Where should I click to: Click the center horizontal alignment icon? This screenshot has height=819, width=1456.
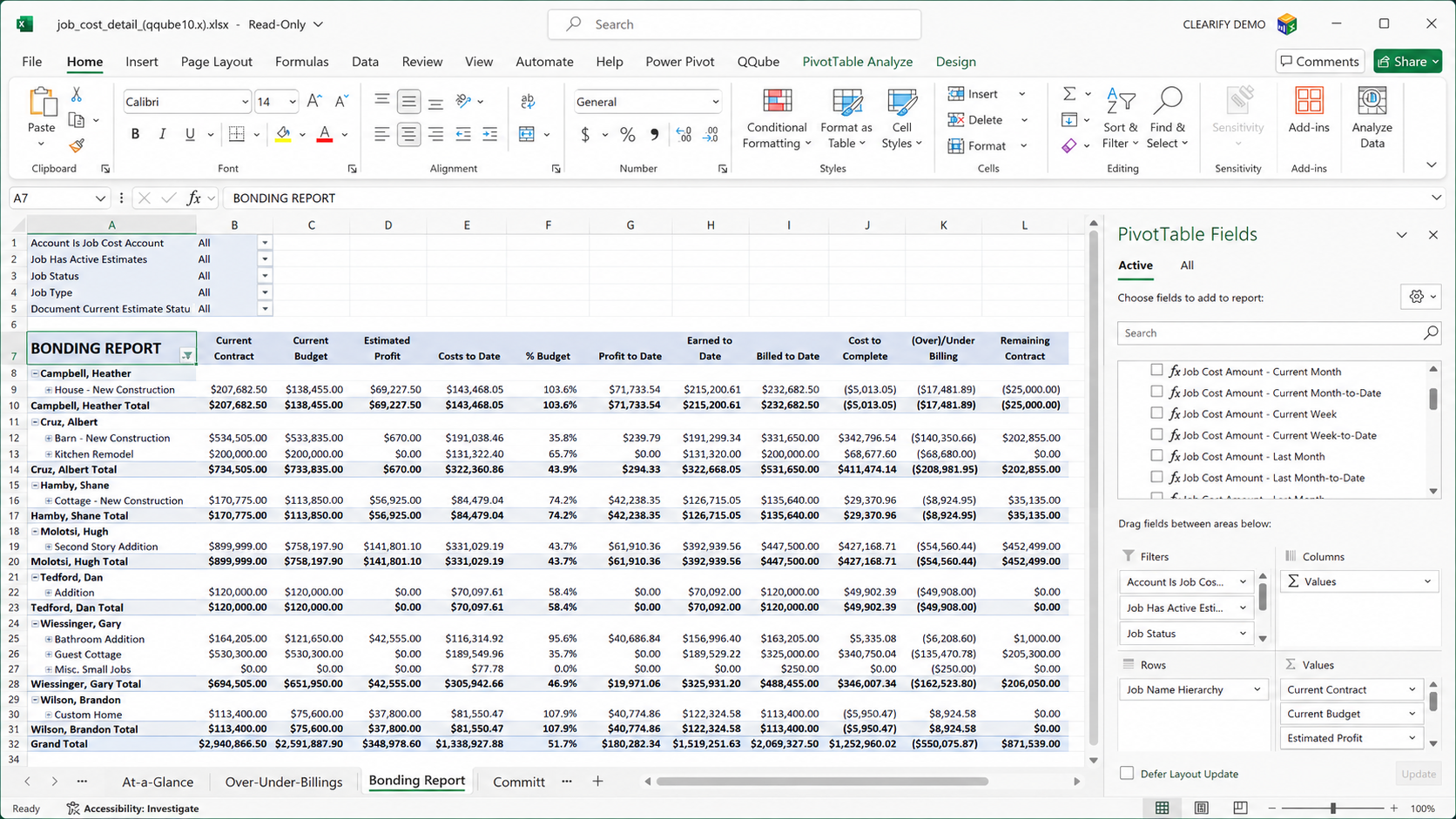click(408, 134)
